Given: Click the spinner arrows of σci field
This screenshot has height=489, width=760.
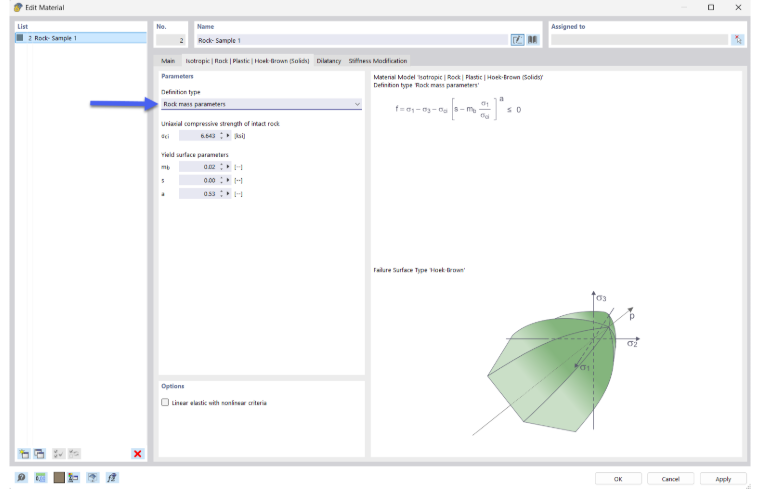Looking at the screenshot, I should [x=222, y=136].
